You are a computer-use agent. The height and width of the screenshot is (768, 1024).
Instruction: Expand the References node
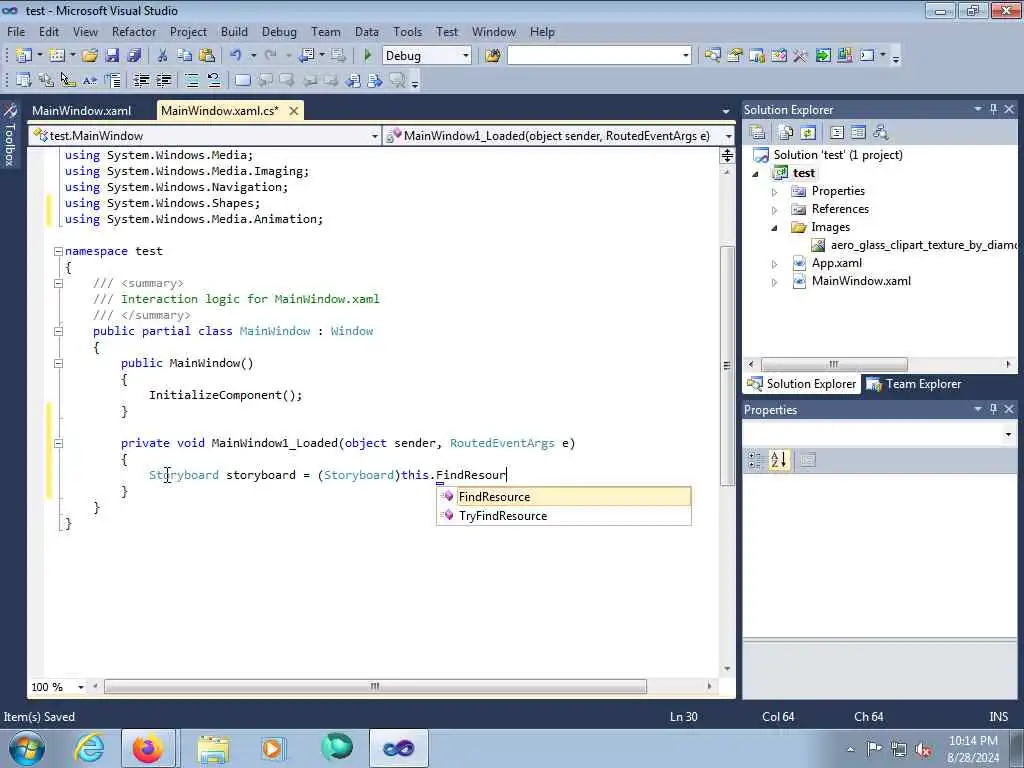pos(775,210)
